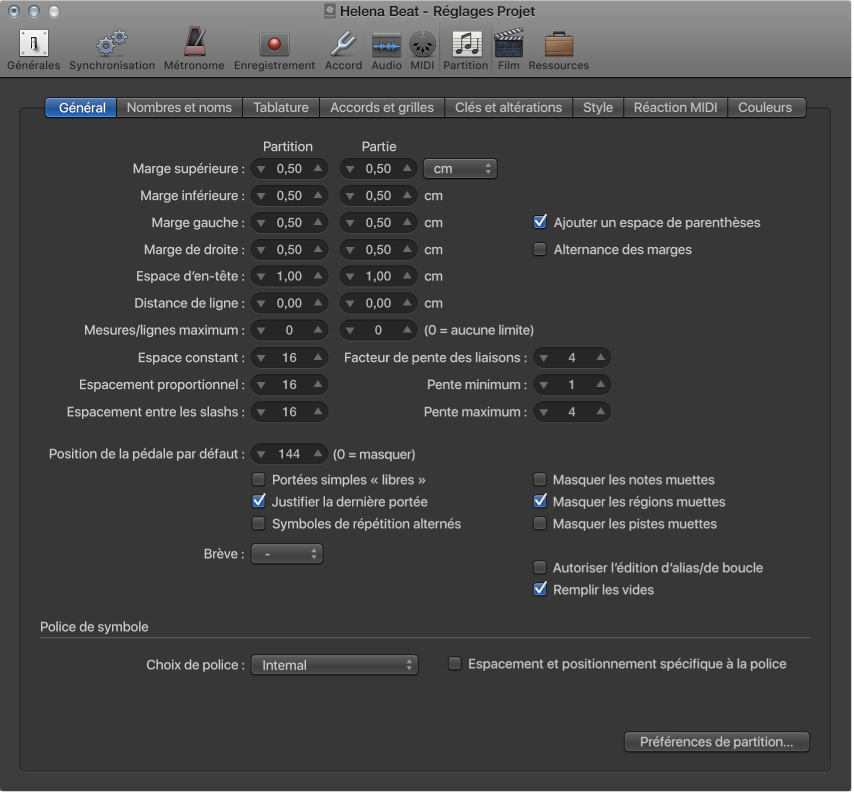Viewport: 854px width, 794px height.
Task: Open Synchronisation settings gears icon
Action: click(x=112, y=50)
